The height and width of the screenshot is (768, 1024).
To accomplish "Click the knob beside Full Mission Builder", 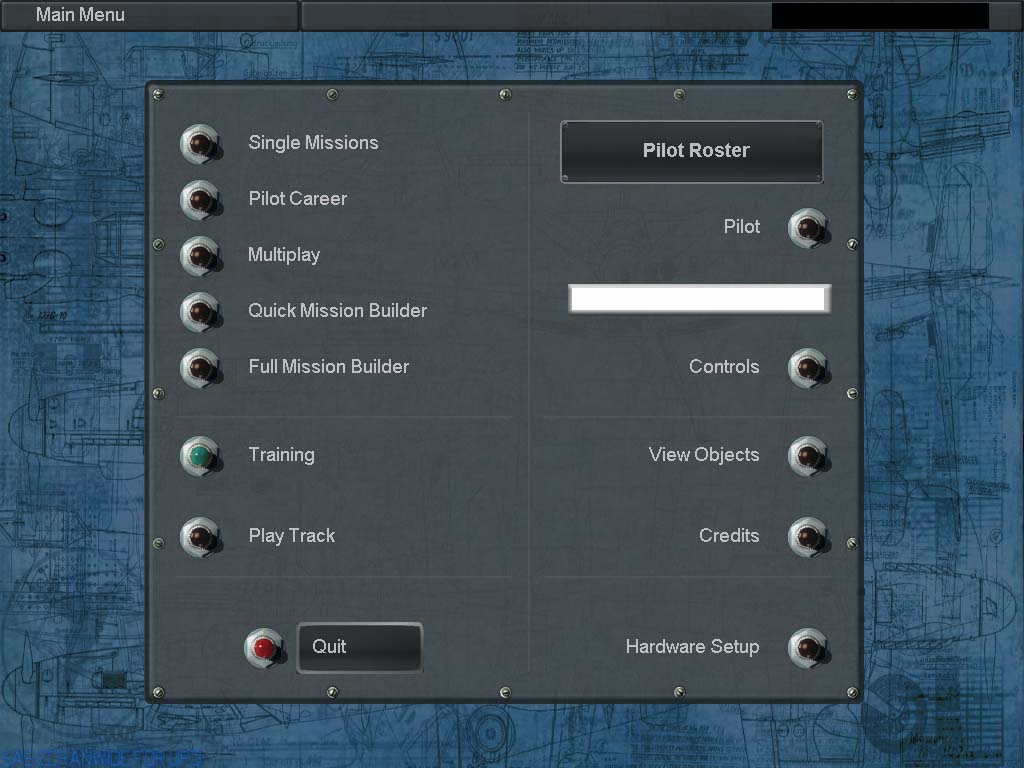I will pyautogui.click(x=201, y=368).
